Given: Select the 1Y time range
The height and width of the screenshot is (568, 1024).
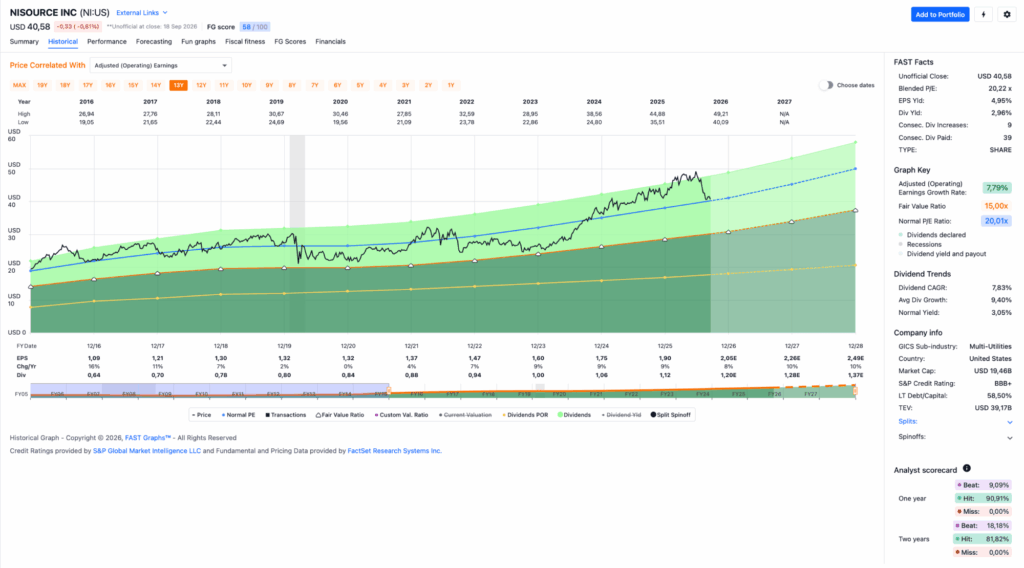Looking at the screenshot, I should coord(451,86).
